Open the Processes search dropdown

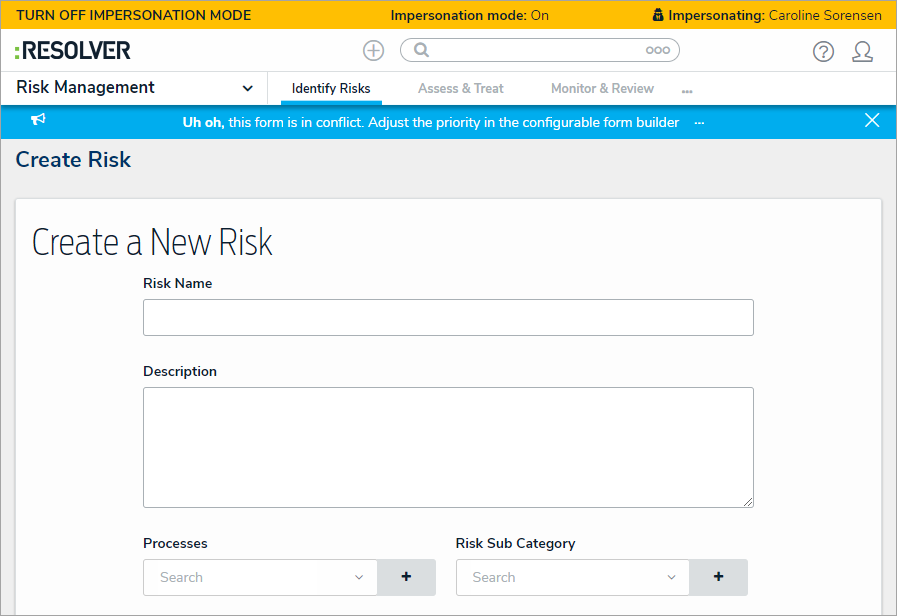(260, 577)
